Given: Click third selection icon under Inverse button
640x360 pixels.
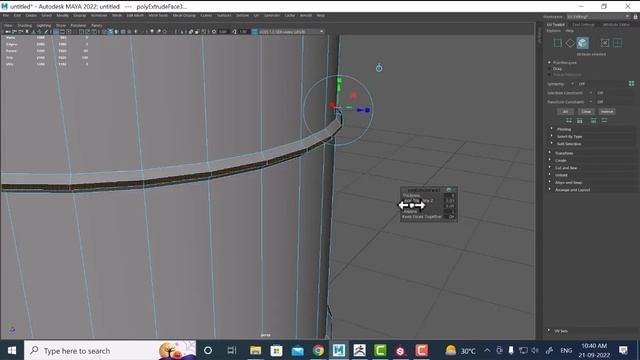Looking at the screenshot, I should [x=593, y=120].
